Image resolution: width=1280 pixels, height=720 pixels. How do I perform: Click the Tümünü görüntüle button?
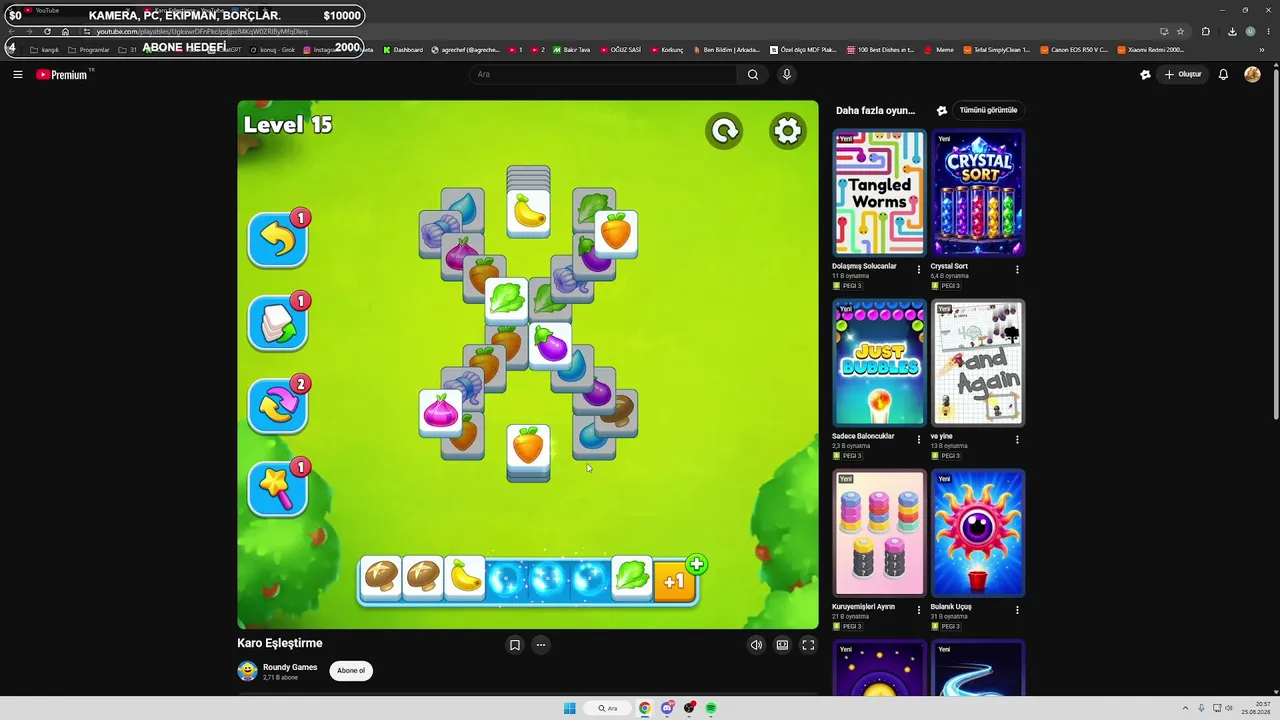pyautogui.click(x=988, y=110)
